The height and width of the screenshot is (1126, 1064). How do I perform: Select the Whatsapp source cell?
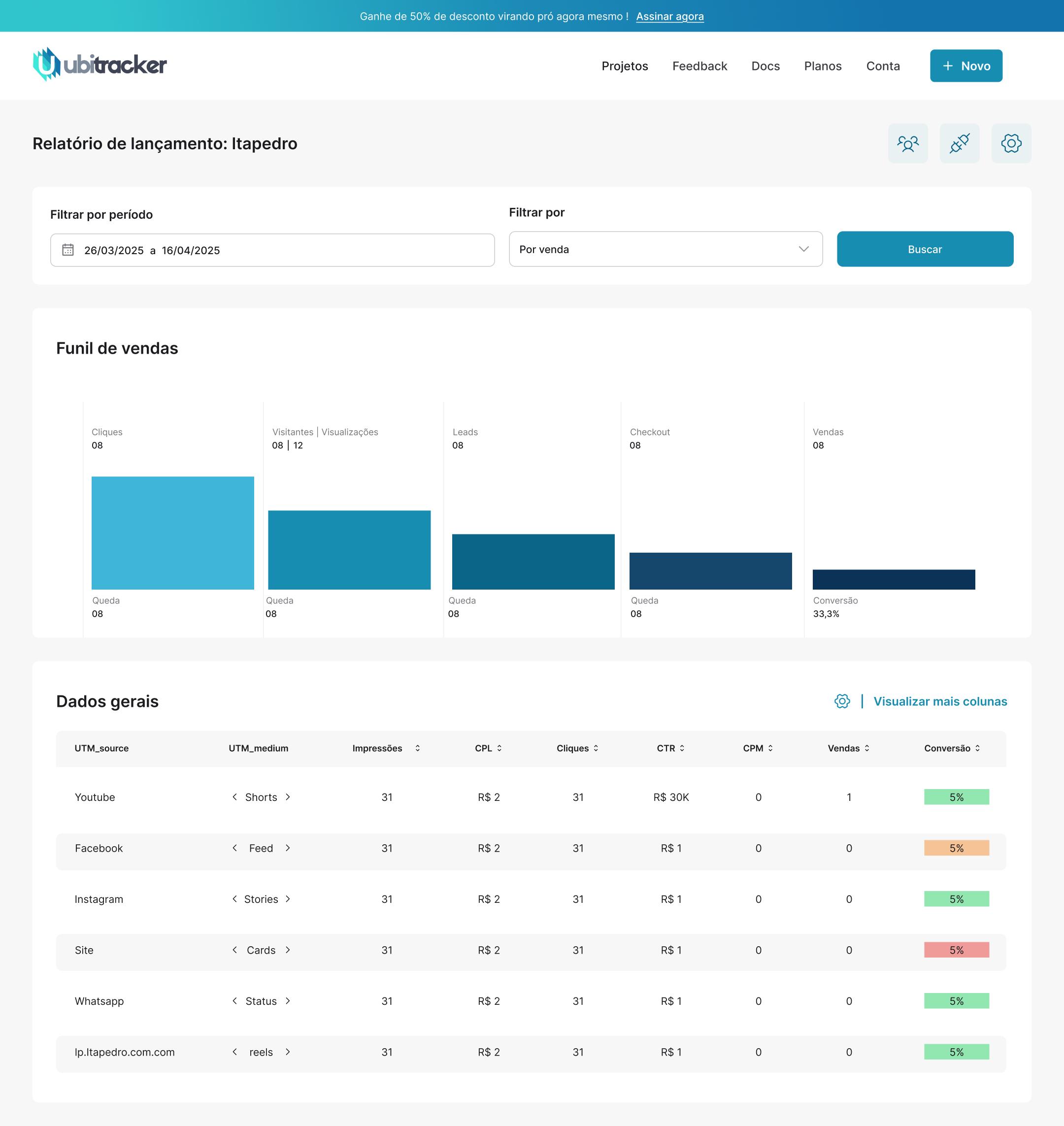click(x=99, y=1001)
